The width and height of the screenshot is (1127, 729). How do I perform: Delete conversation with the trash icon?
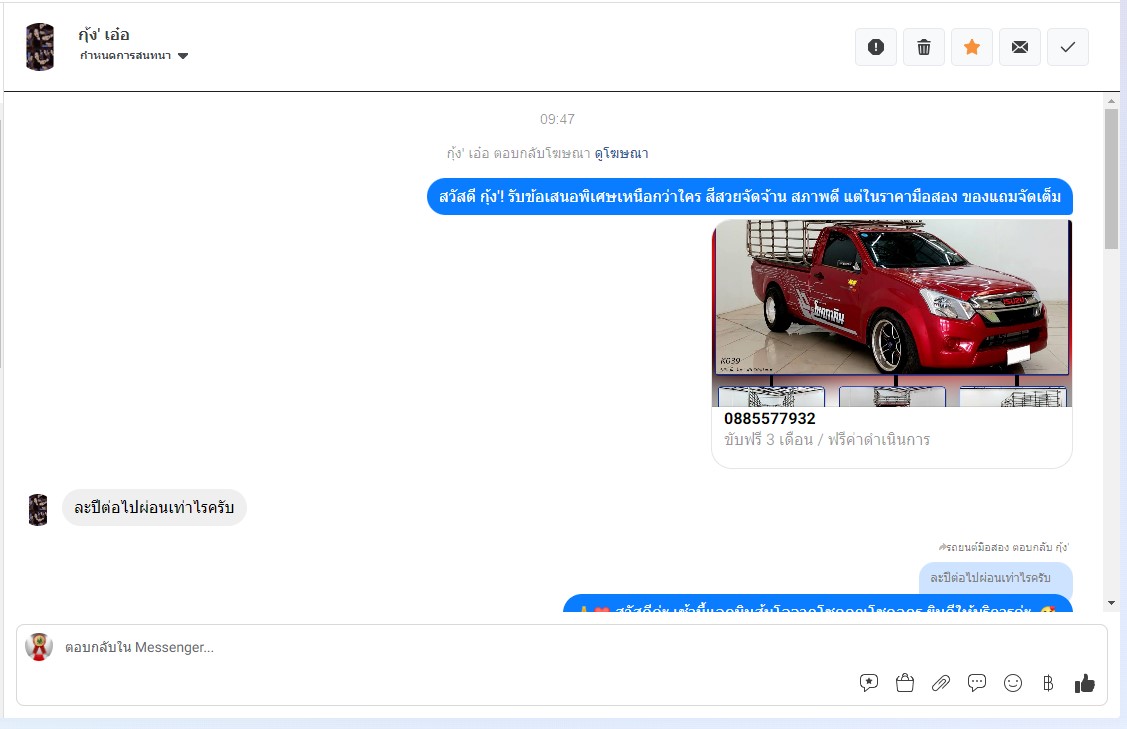(924, 47)
